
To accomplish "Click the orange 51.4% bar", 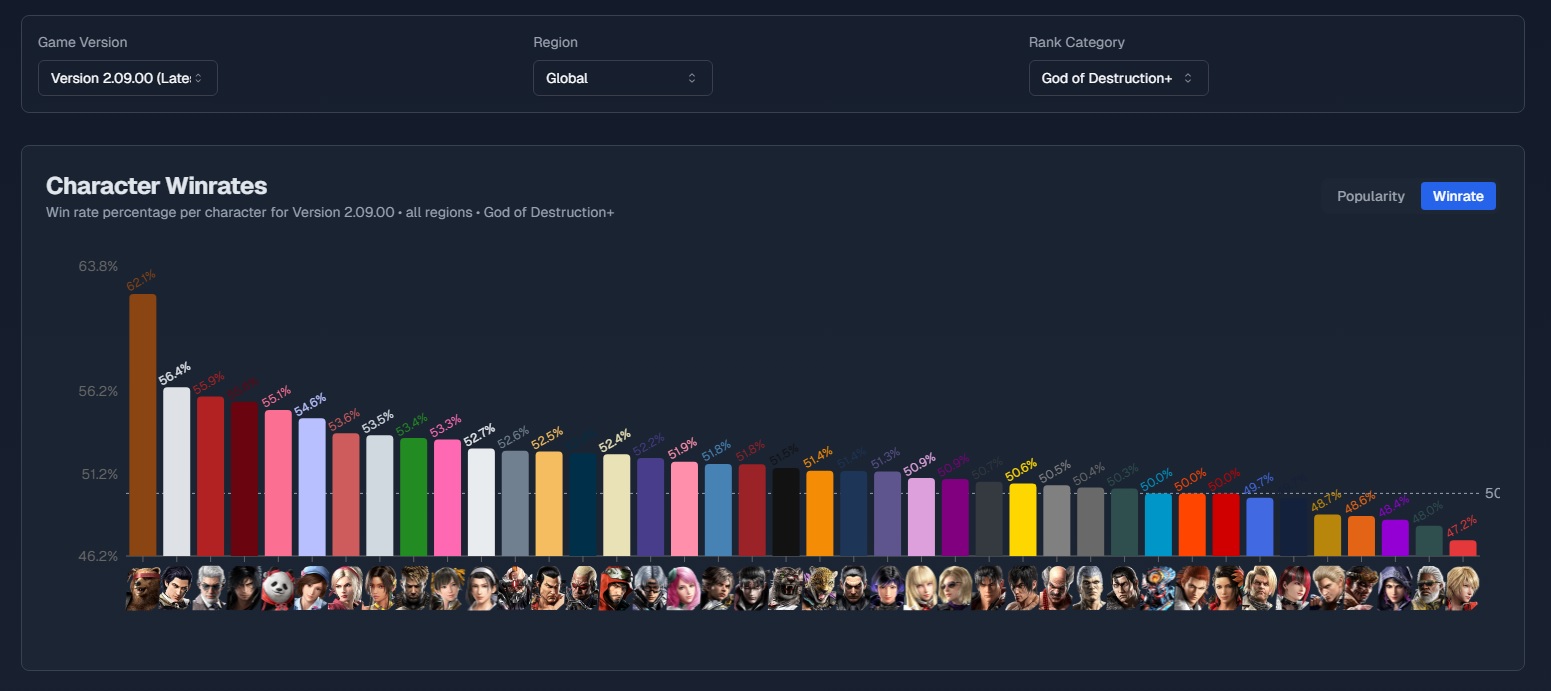I will pyautogui.click(x=819, y=513).
